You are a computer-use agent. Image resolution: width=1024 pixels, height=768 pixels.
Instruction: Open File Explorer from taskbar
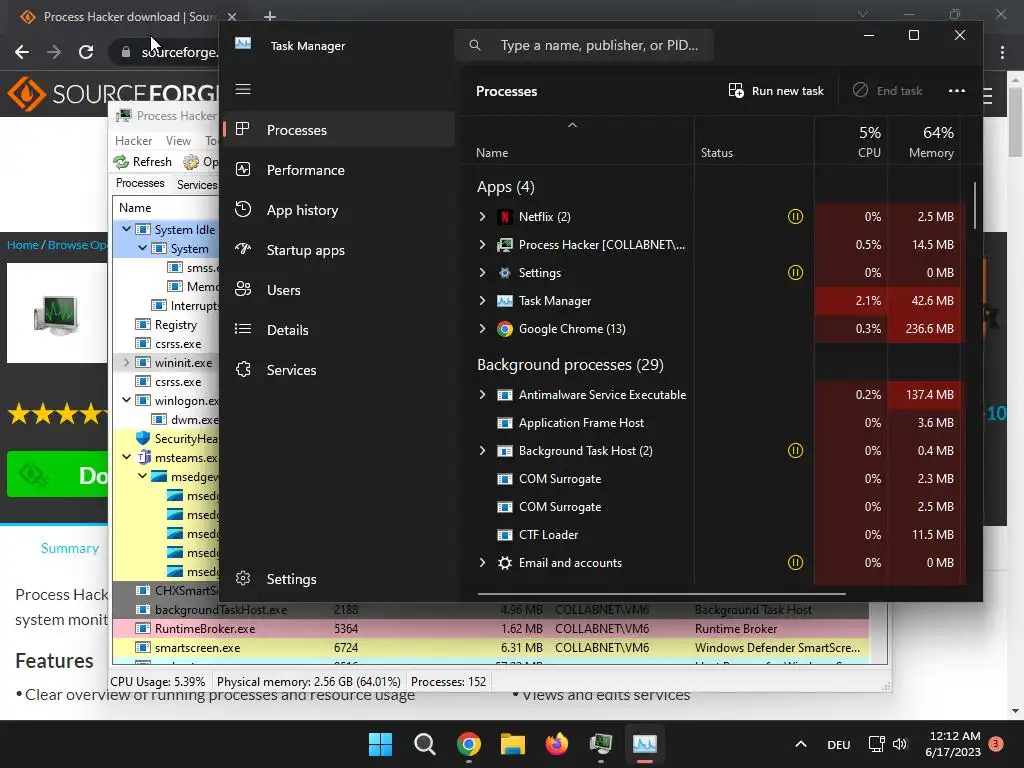[513, 744]
